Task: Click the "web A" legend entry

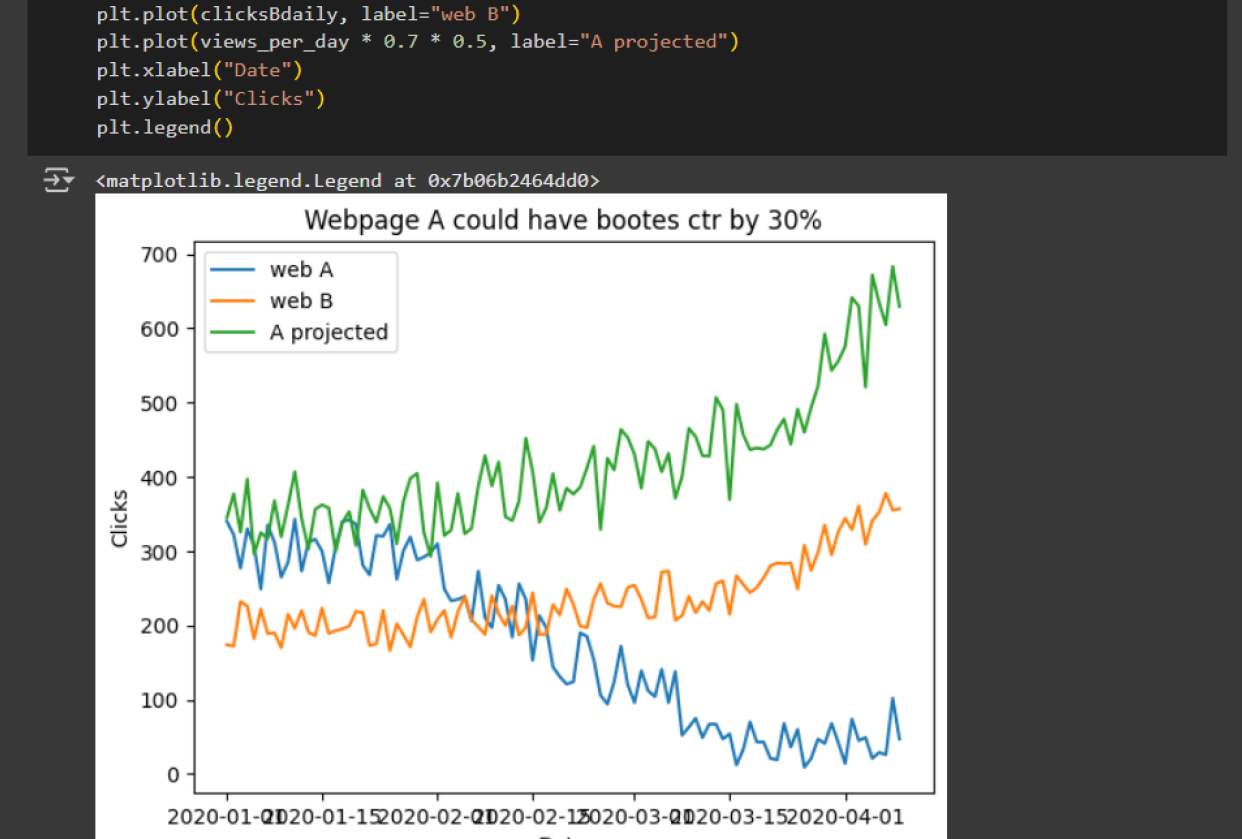Action: click(x=302, y=269)
